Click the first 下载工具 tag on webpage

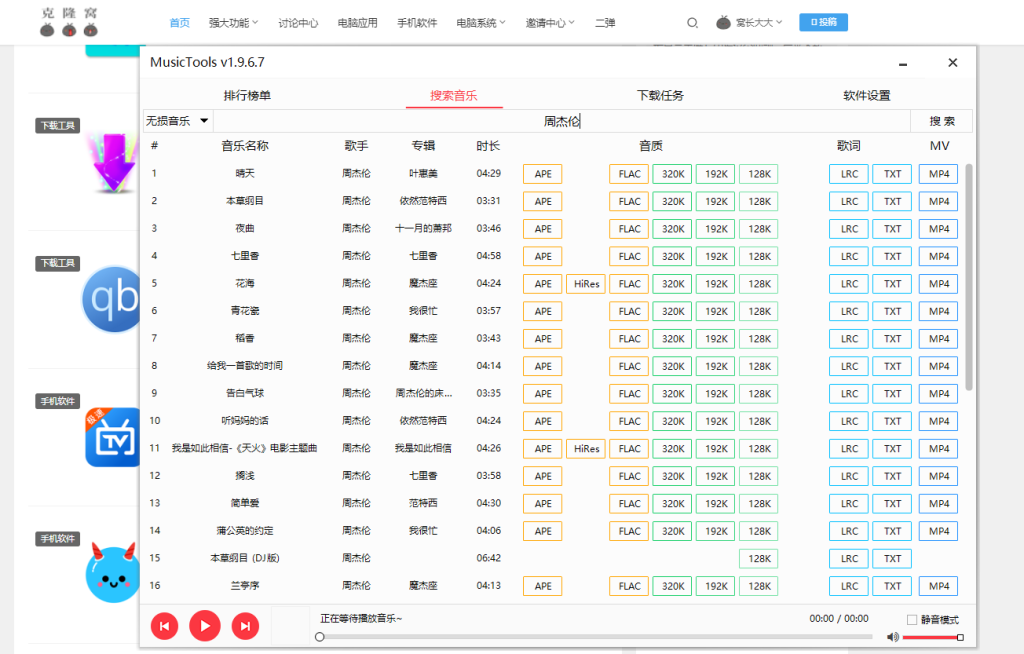click(57, 125)
